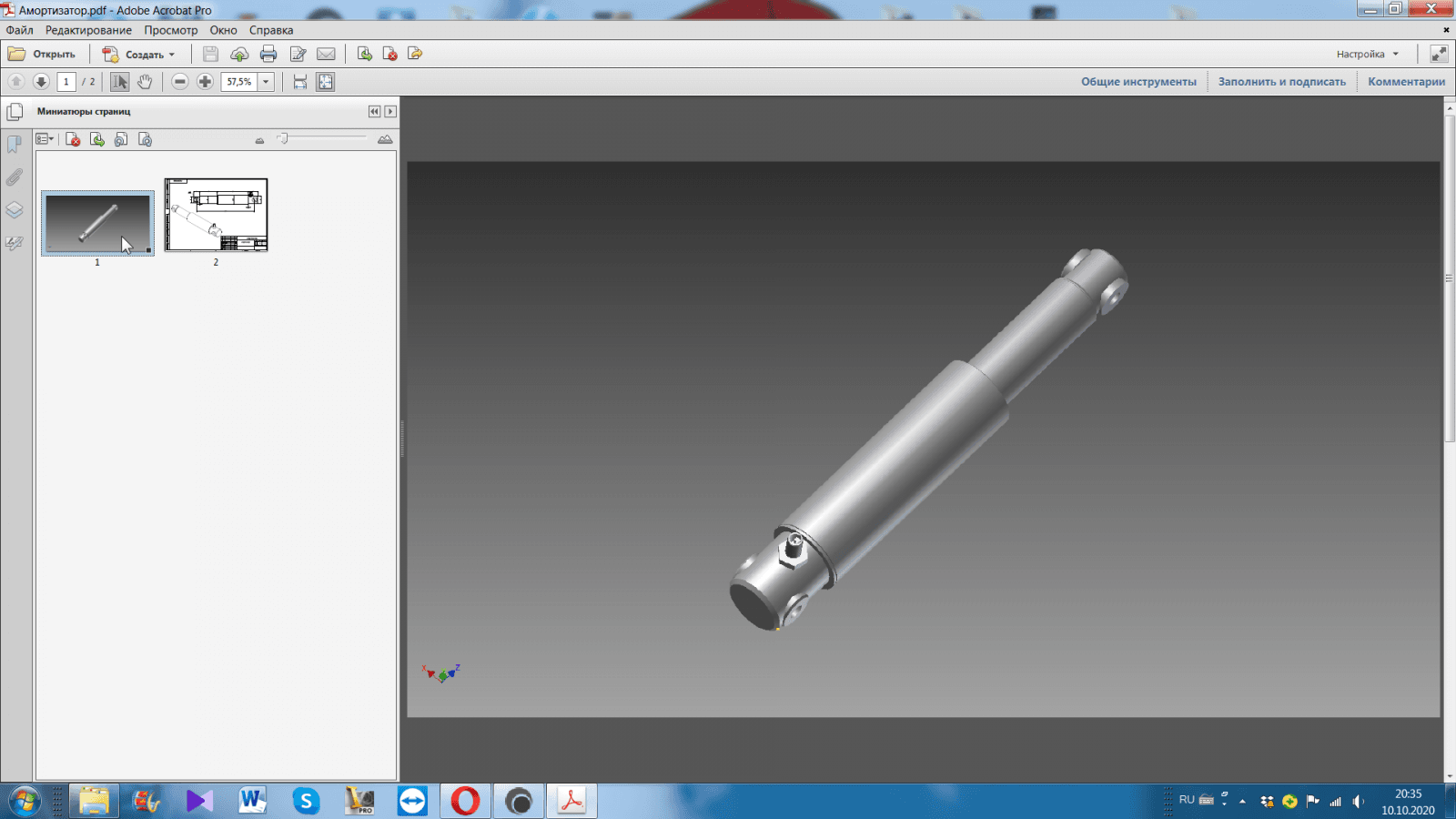Open the Окно menu

coord(223,30)
